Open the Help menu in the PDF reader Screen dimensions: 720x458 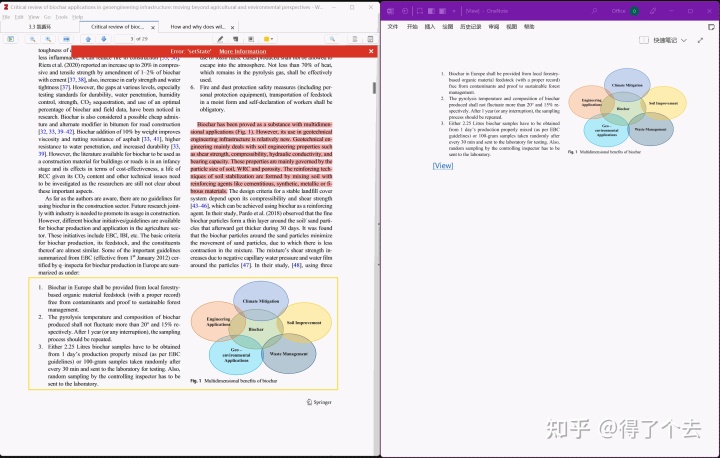[x=78, y=17]
